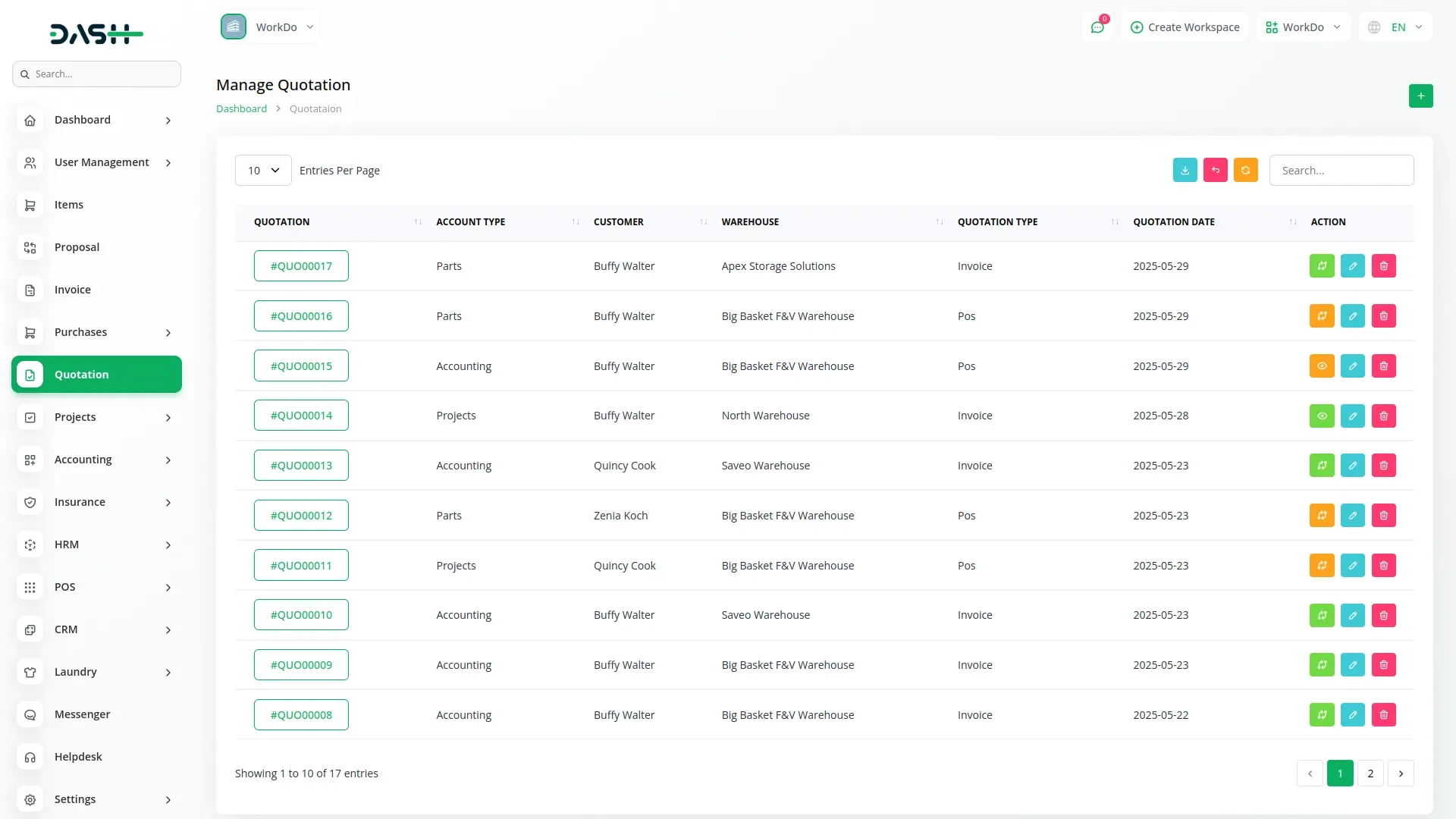
Task: Expand the Accounting sidebar menu
Action: point(96,460)
